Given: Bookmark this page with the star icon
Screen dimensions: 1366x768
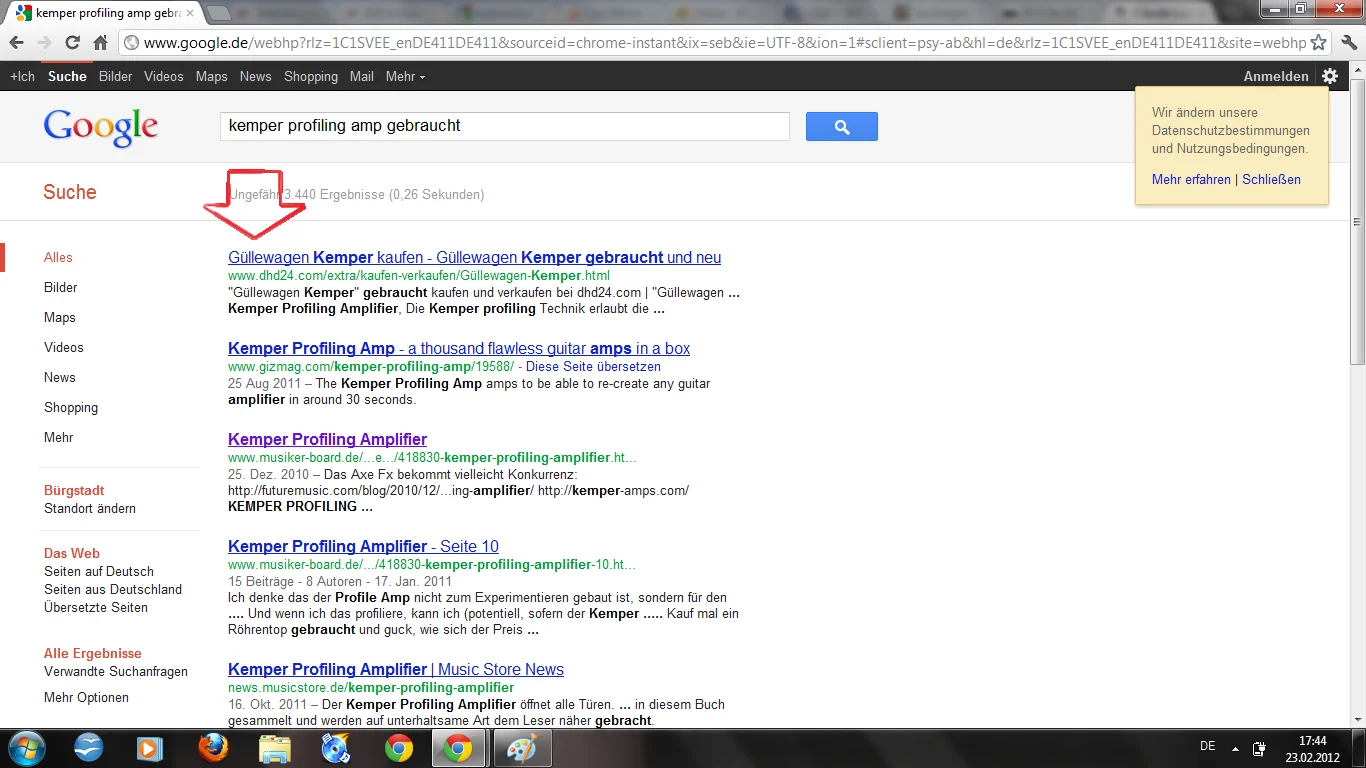Looking at the screenshot, I should (1319, 43).
